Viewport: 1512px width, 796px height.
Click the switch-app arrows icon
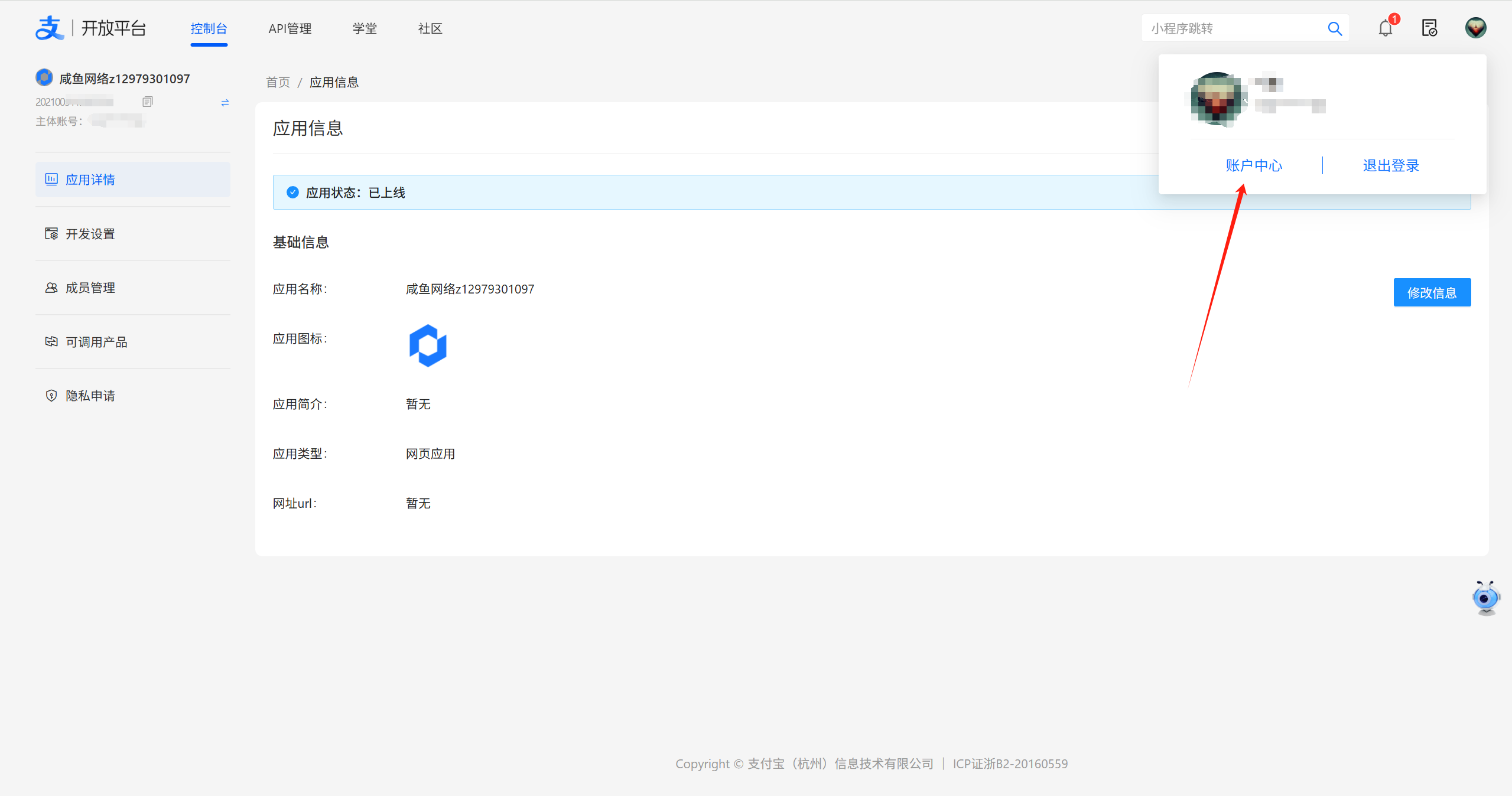(225, 103)
